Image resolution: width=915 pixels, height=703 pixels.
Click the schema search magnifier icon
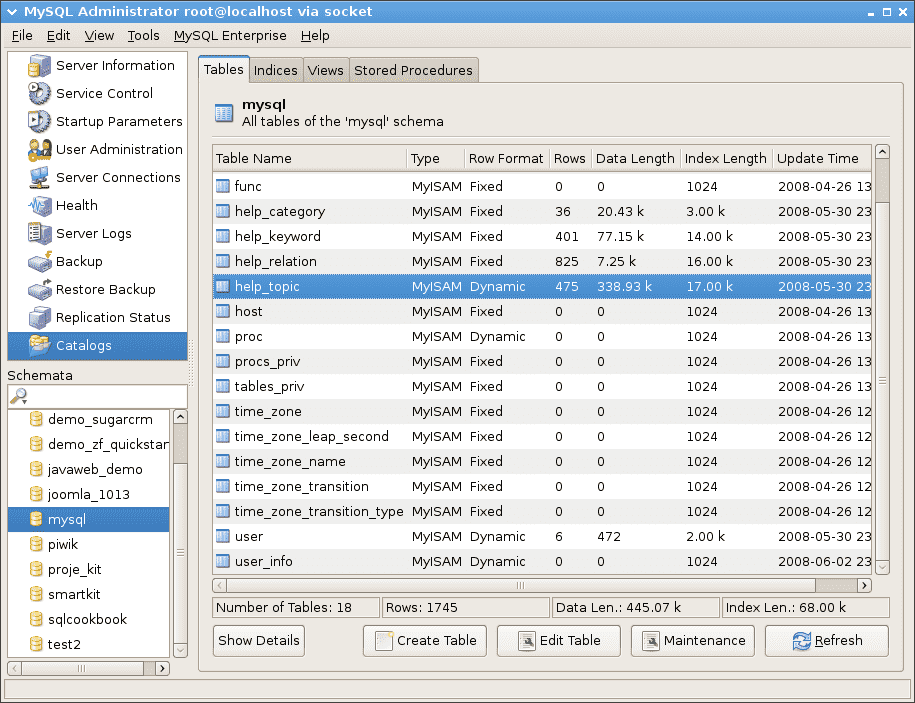tap(19, 396)
